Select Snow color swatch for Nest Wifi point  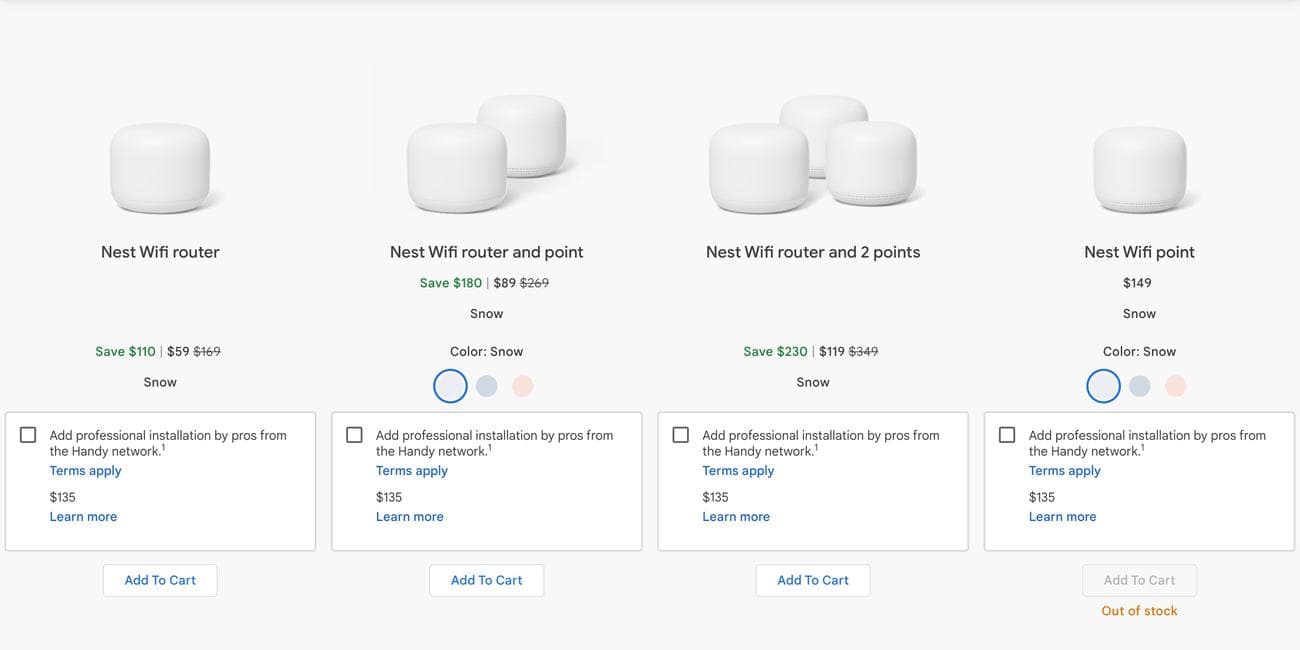point(1103,386)
